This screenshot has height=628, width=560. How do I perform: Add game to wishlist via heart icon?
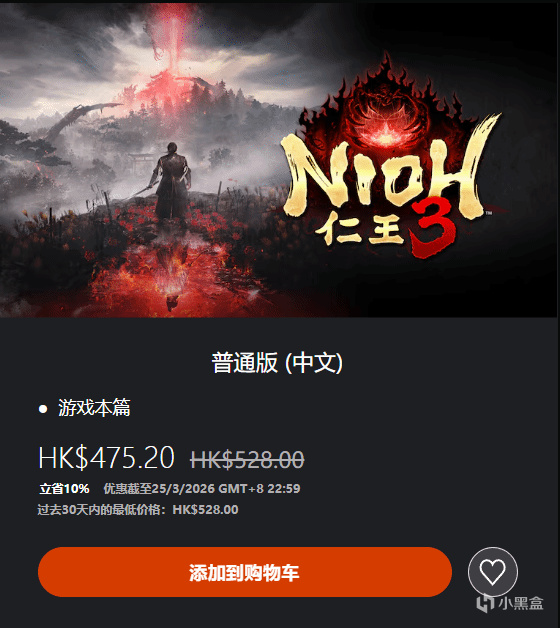tap(493, 572)
